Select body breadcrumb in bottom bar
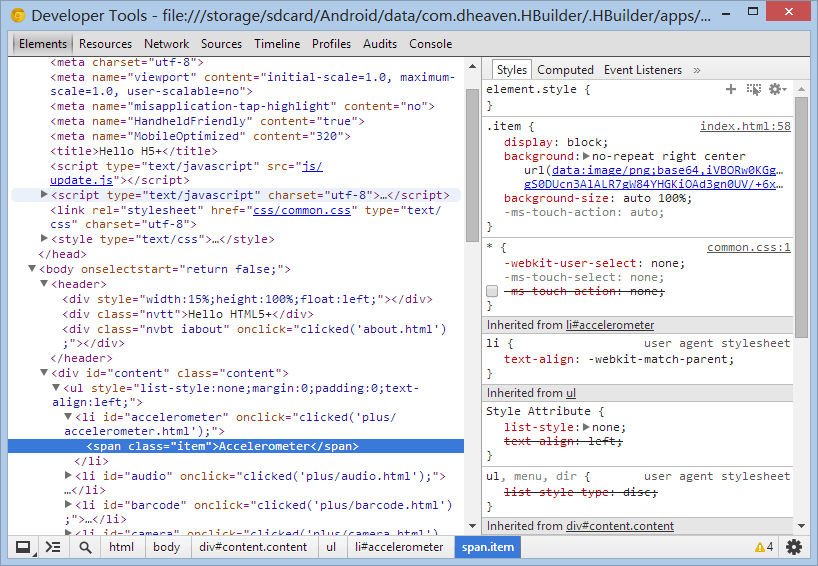Image resolution: width=818 pixels, height=566 pixels. (166, 547)
